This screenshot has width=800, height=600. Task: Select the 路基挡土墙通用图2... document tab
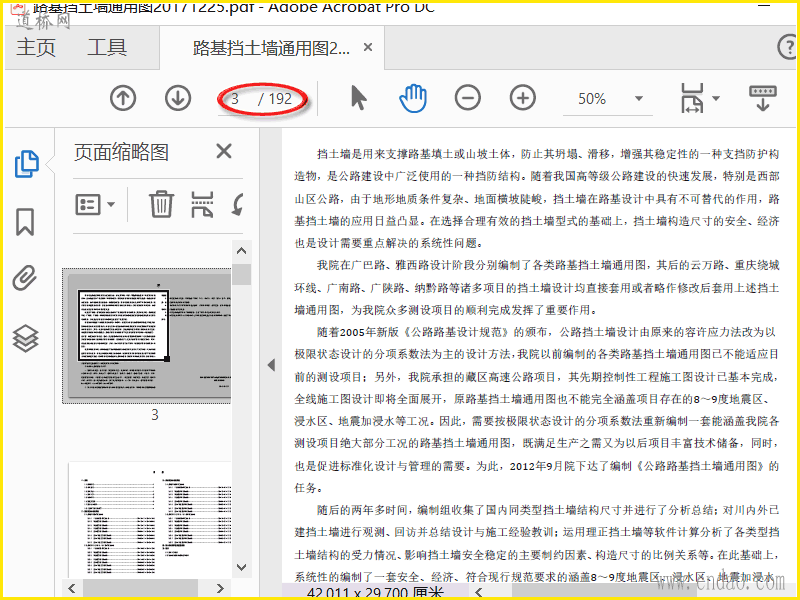click(x=271, y=48)
